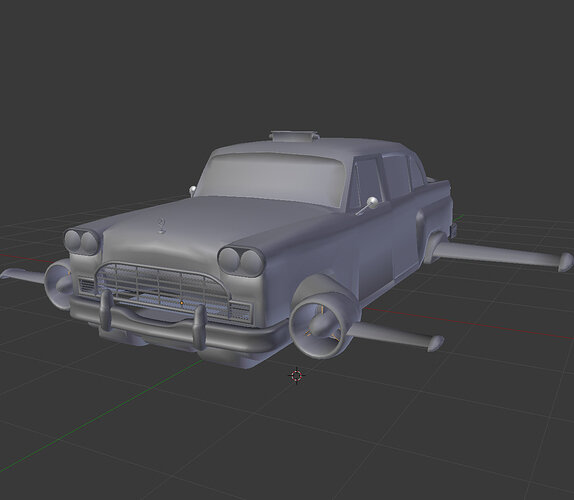Viewport: 574px width, 500px height.
Task: Select the orange origin dot on the grille
Action: (182, 303)
